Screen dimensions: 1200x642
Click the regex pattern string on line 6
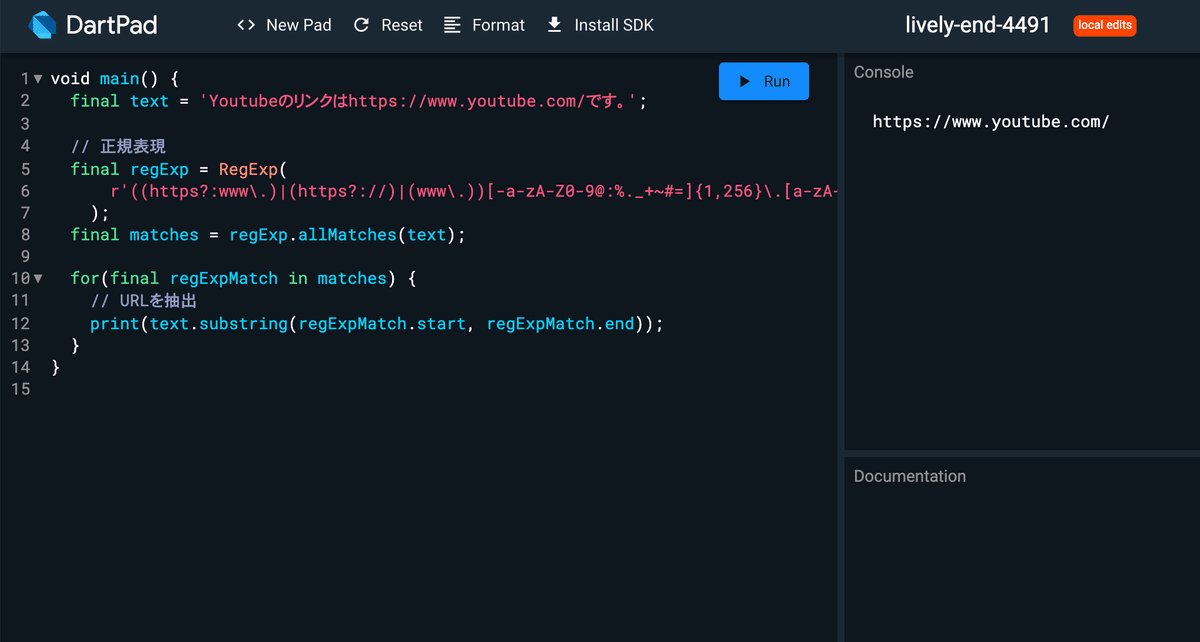click(x=472, y=190)
